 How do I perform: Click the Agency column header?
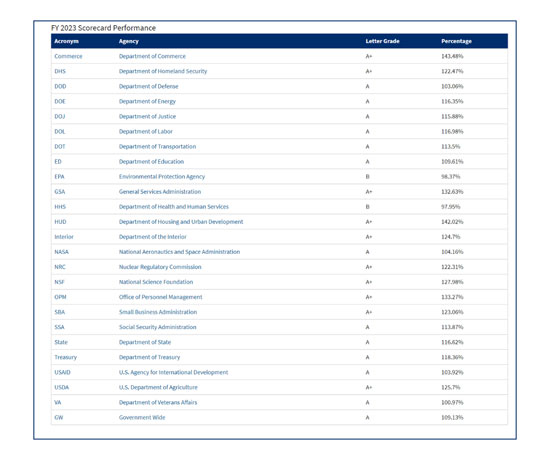click(129, 41)
